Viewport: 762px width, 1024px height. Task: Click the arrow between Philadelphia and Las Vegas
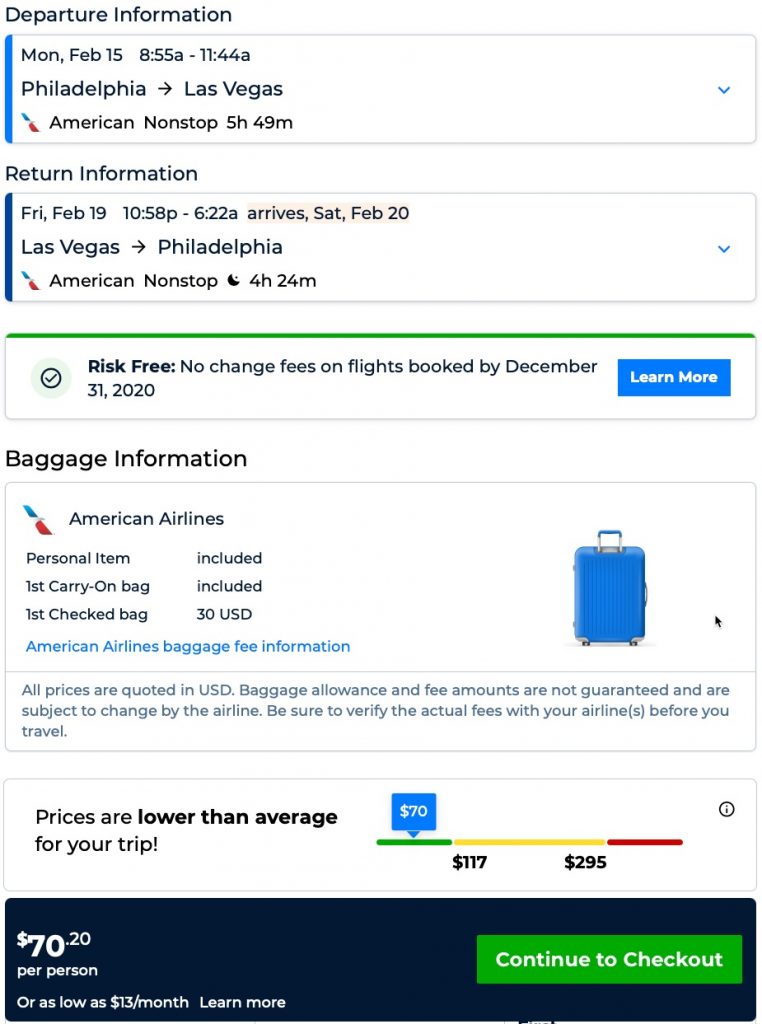[165, 89]
